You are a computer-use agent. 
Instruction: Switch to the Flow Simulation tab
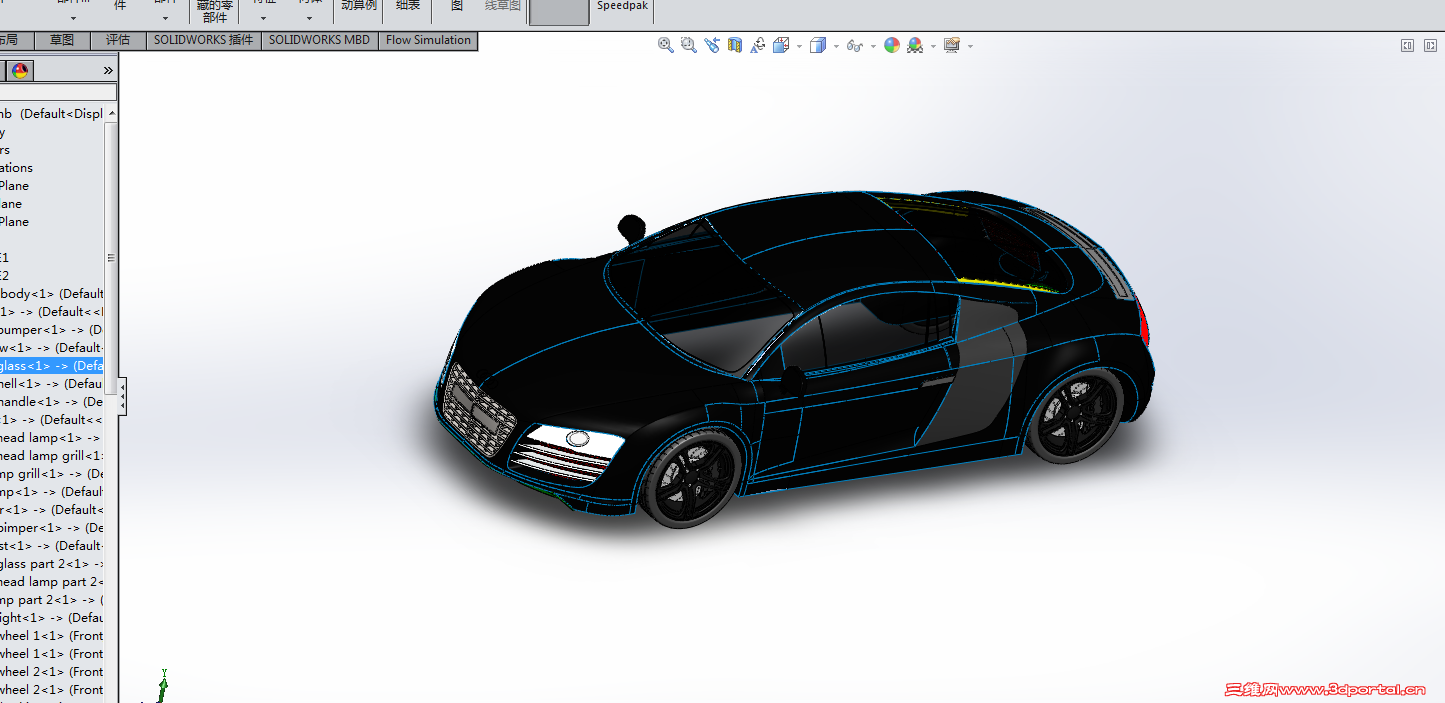click(428, 40)
